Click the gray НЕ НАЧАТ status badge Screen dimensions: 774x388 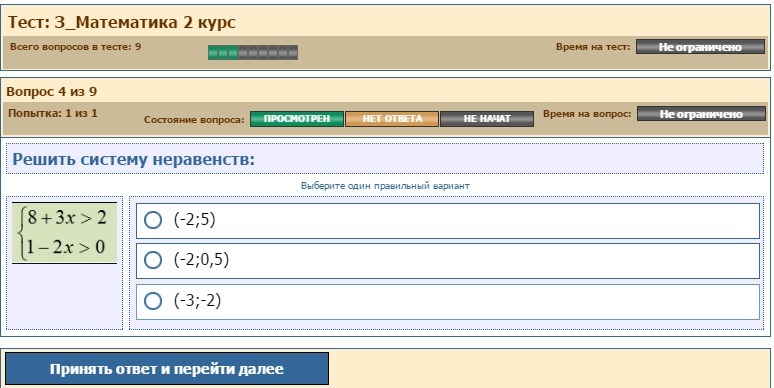[x=487, y=119]
